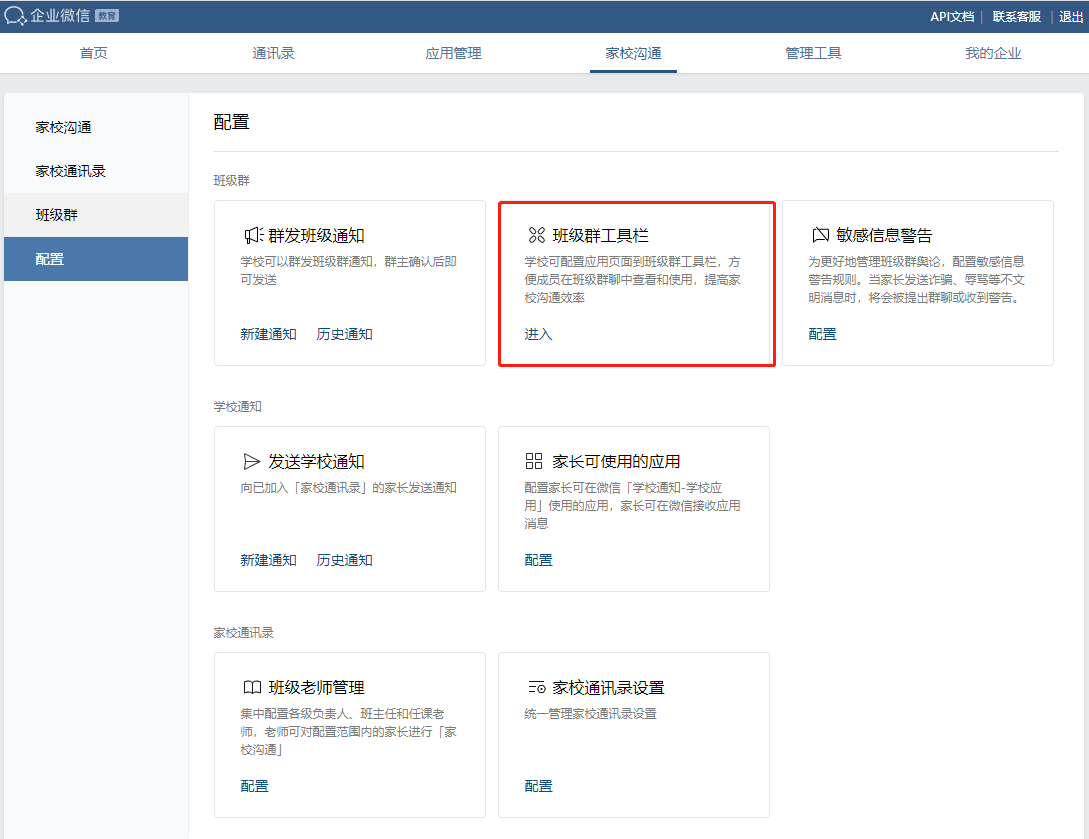Click the 统一管理家校通讯录设置 description text

(x=590, y=713)
